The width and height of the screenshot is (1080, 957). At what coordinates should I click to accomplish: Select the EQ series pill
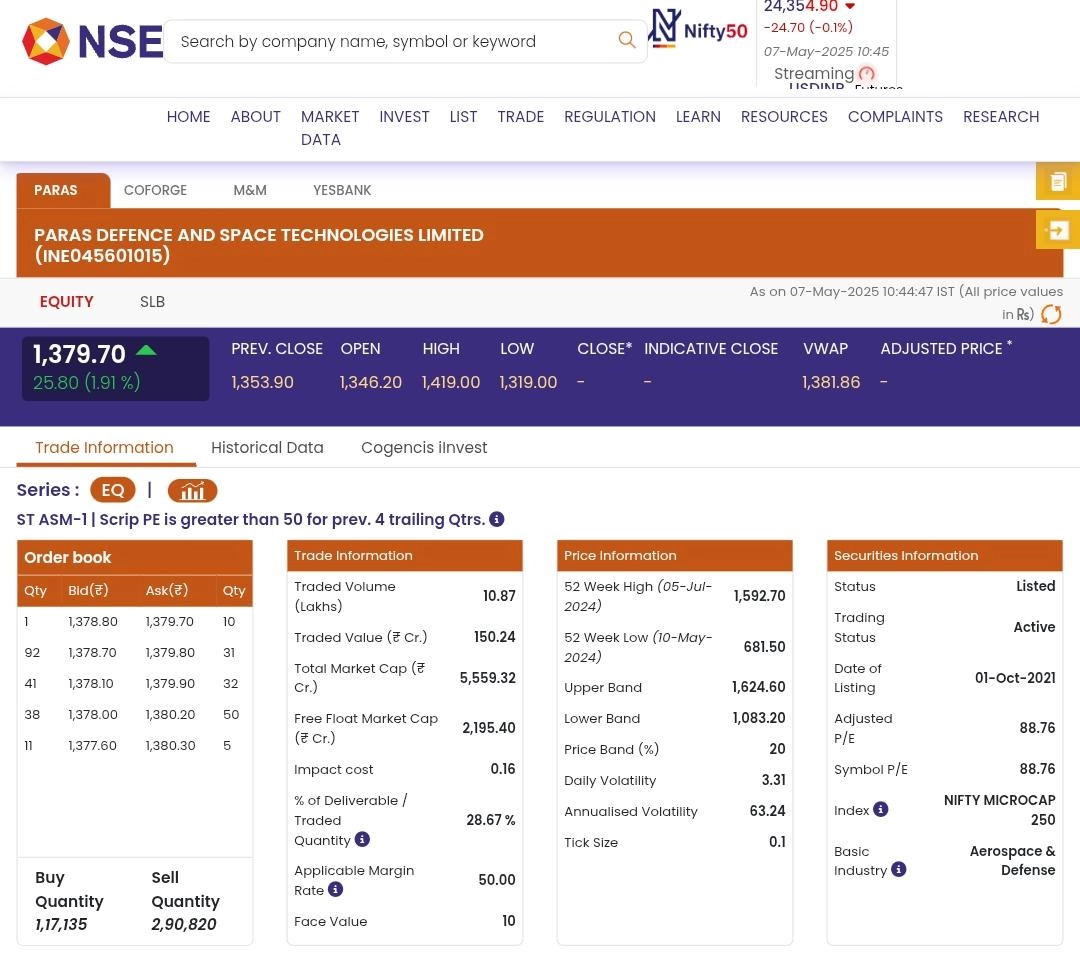[x=113, y=490]
